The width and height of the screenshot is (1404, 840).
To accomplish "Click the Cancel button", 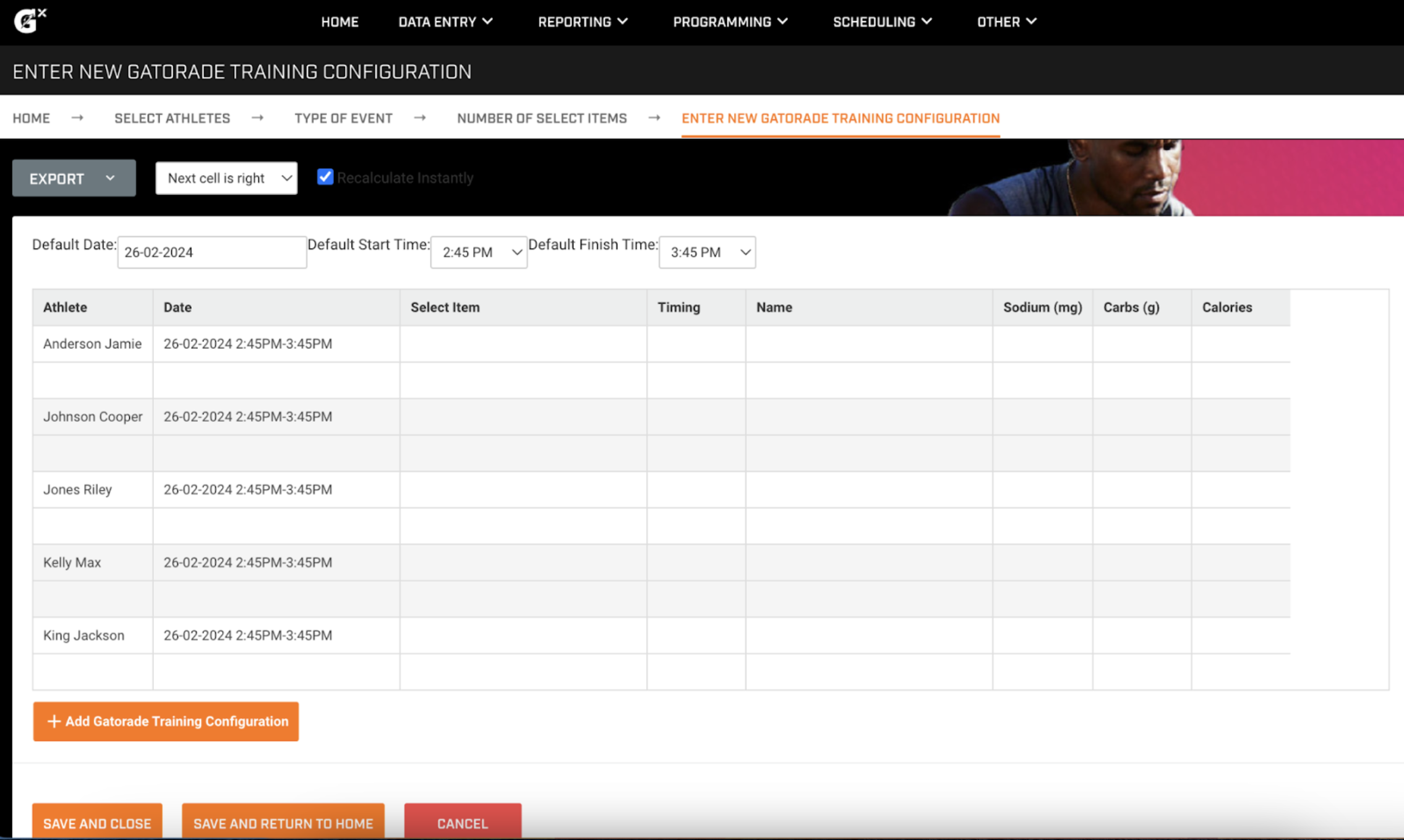I will [462, 823].
